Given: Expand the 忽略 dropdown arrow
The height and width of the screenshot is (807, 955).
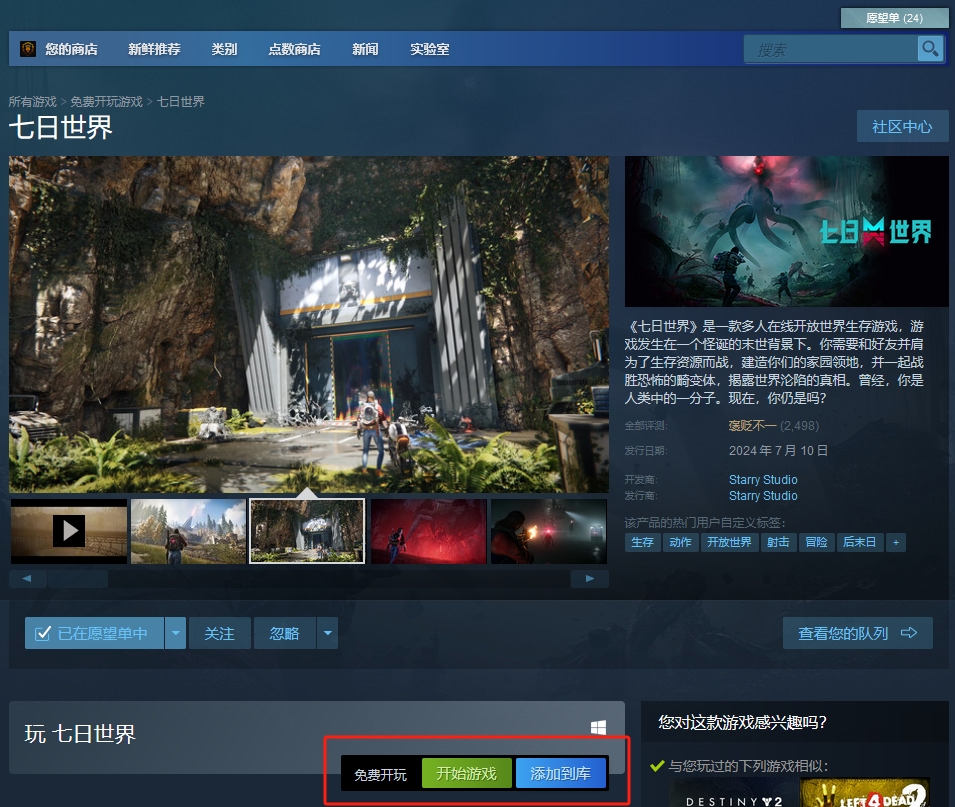Looking at the screenshot, I should coord(328,633).
